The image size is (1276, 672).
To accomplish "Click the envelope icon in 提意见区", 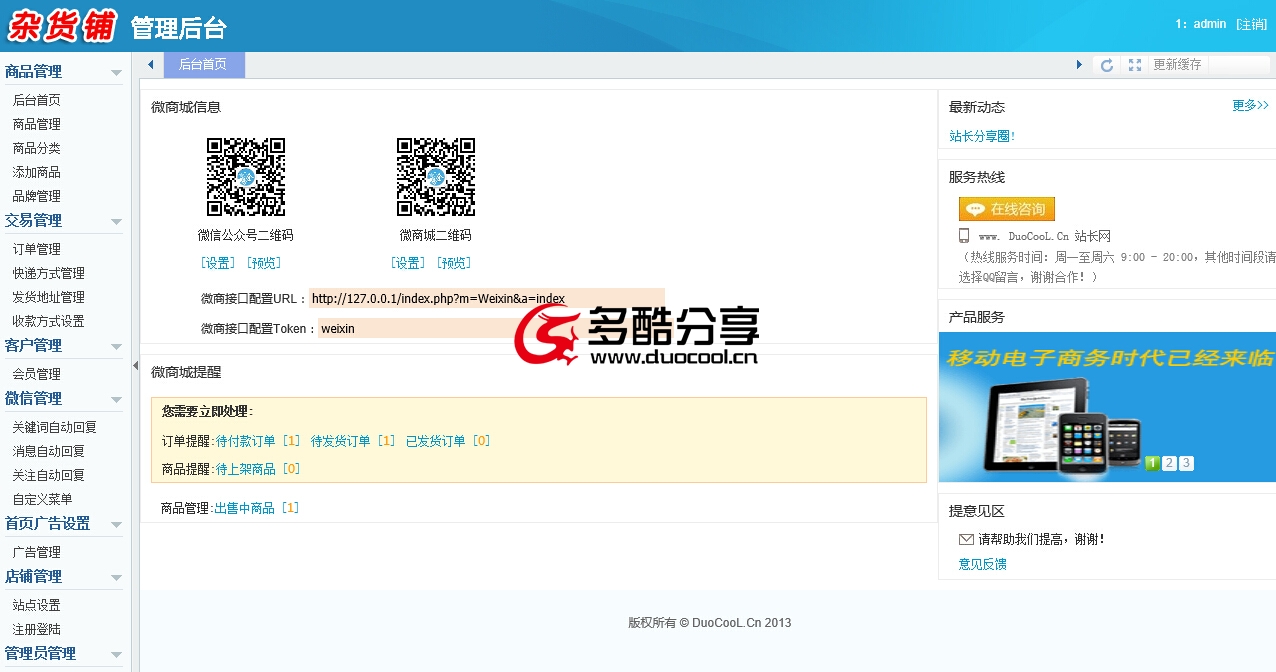I will coord(966,539).
